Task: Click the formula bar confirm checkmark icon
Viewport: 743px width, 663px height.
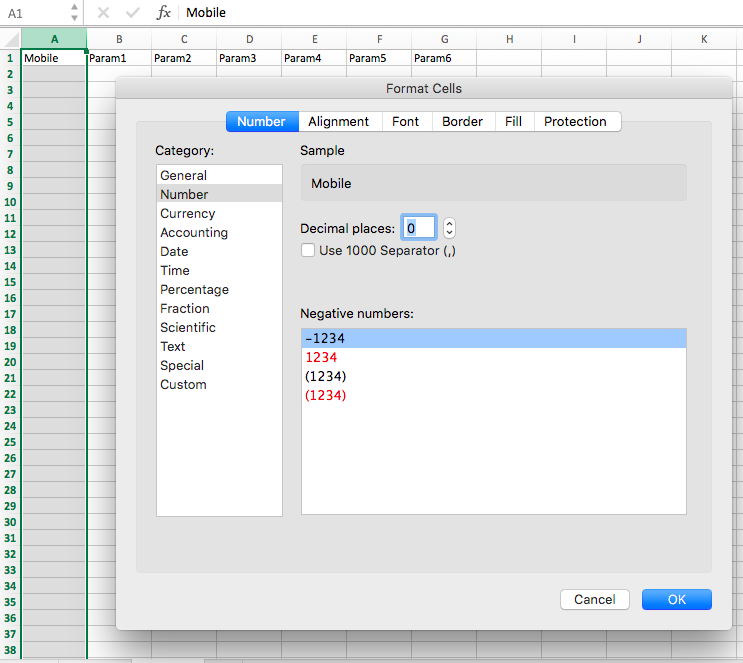Action: click(x=132, y=13)
